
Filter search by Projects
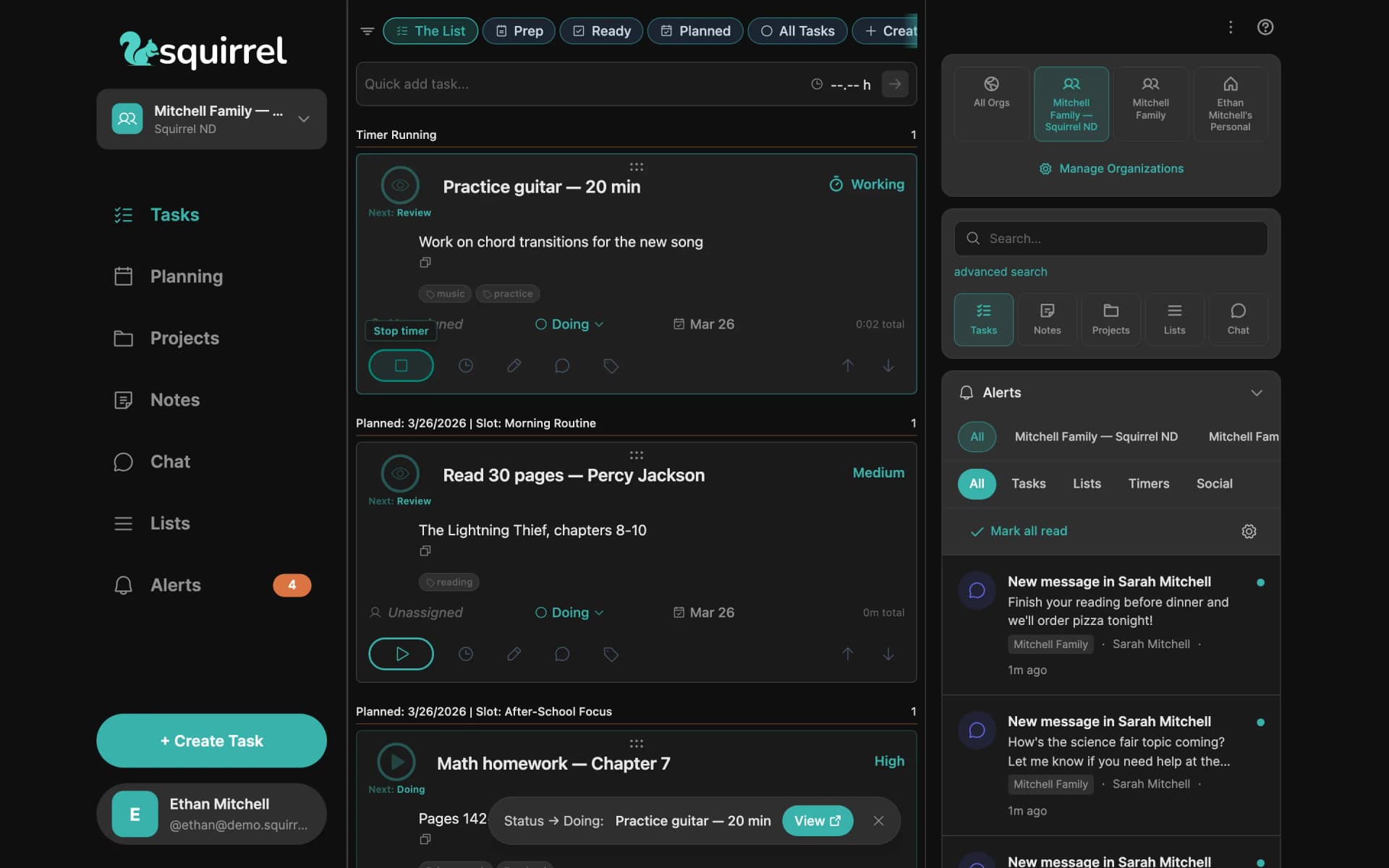coord(1110,319)
